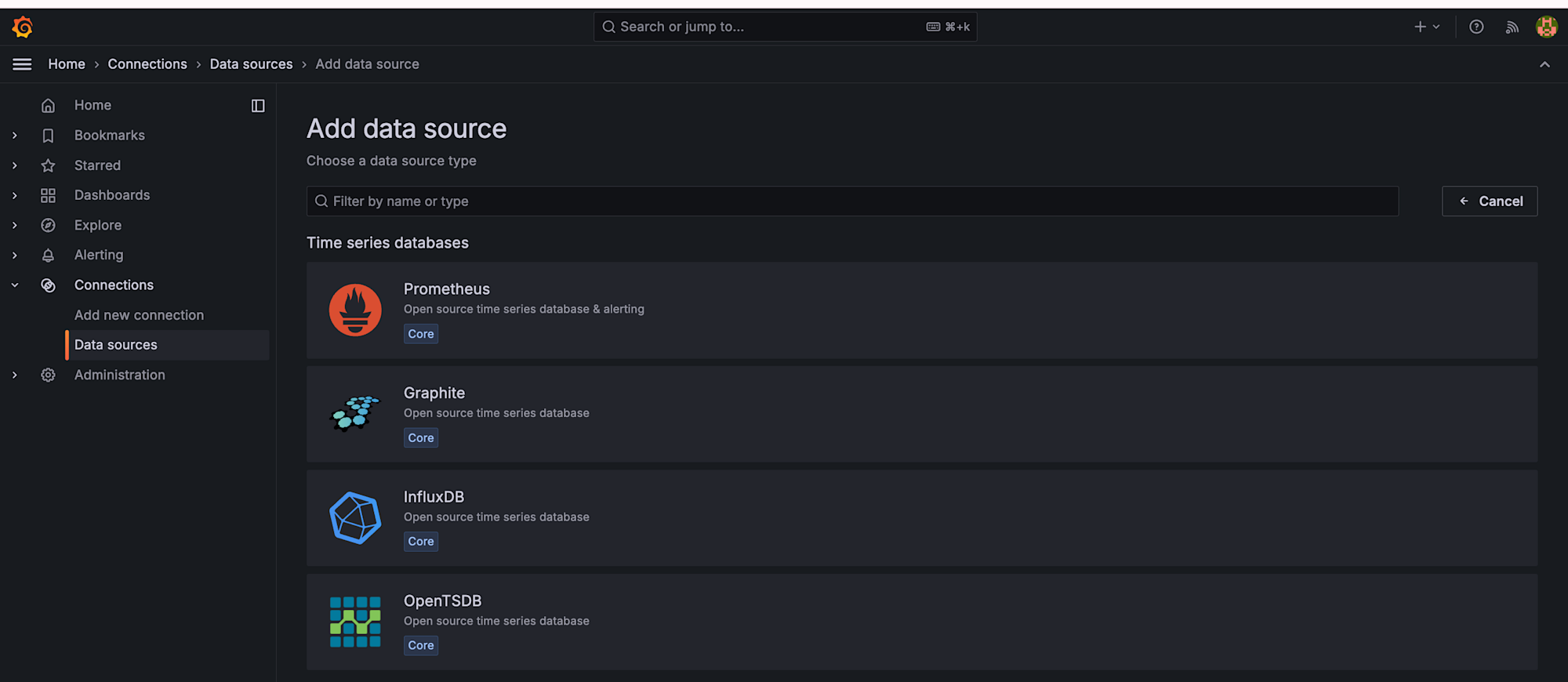Go to Explore in sidebar

click(x=98, y=225)
